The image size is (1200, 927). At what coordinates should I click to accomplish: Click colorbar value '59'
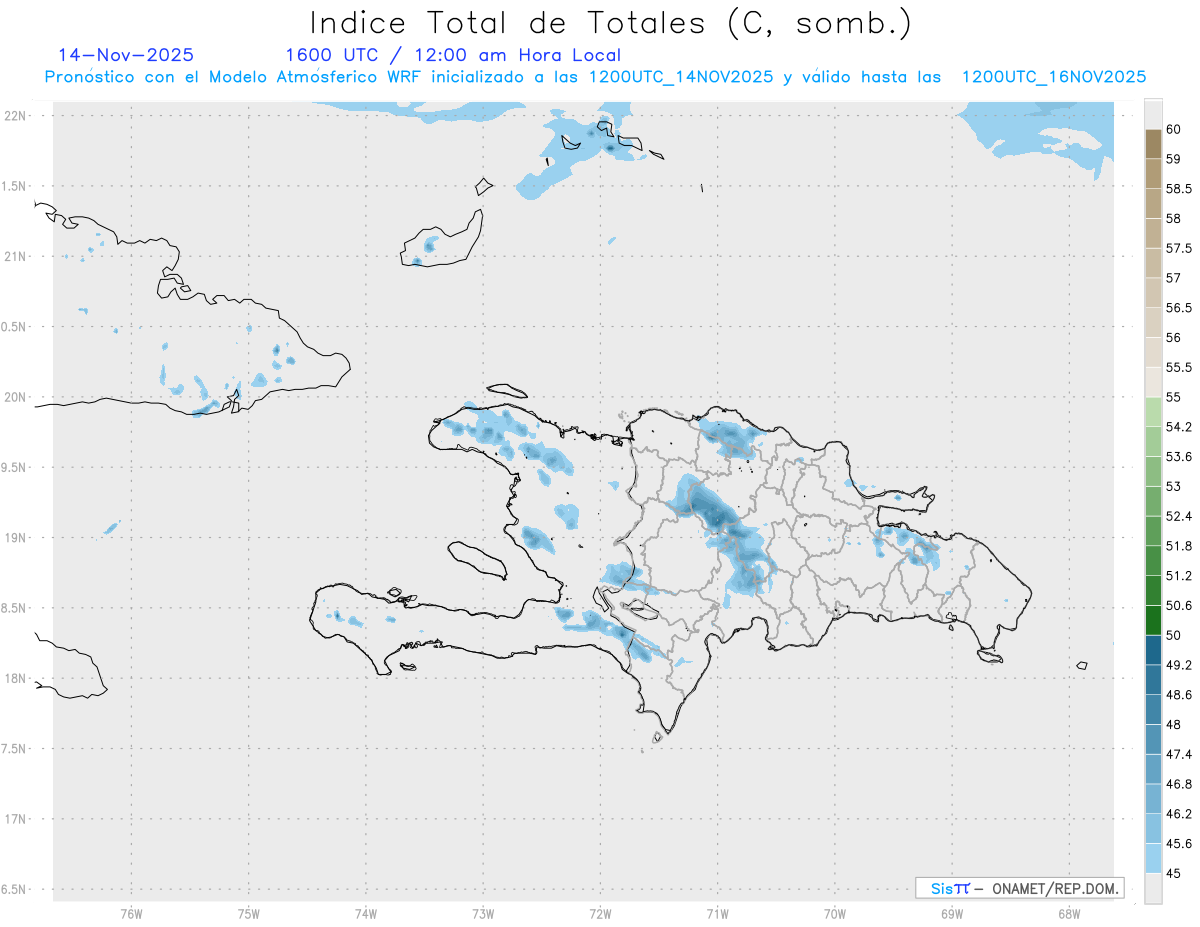point(1174,159)
